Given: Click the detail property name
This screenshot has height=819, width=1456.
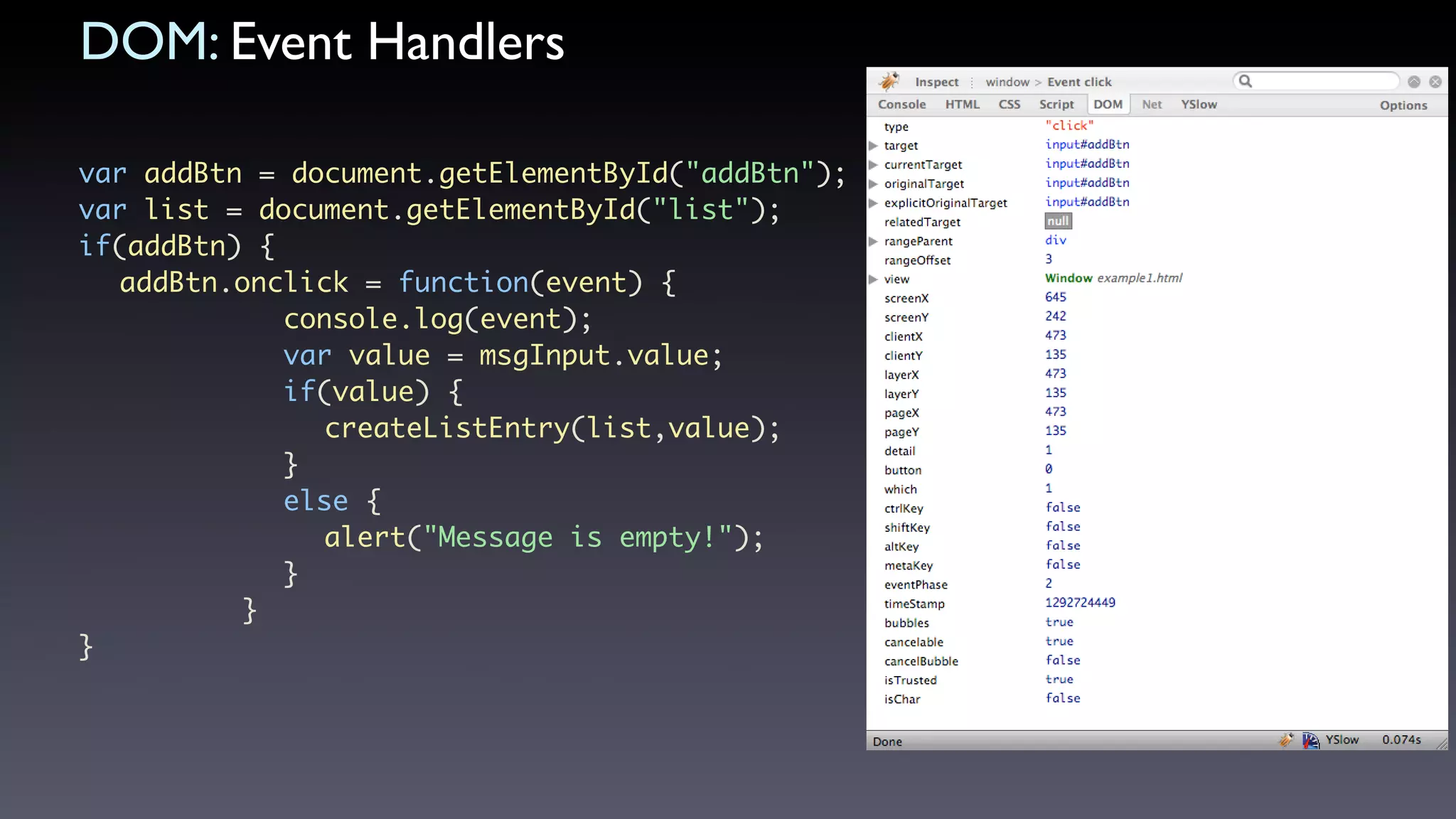Looking at the screenshot, I should click(x=899, y=451).
